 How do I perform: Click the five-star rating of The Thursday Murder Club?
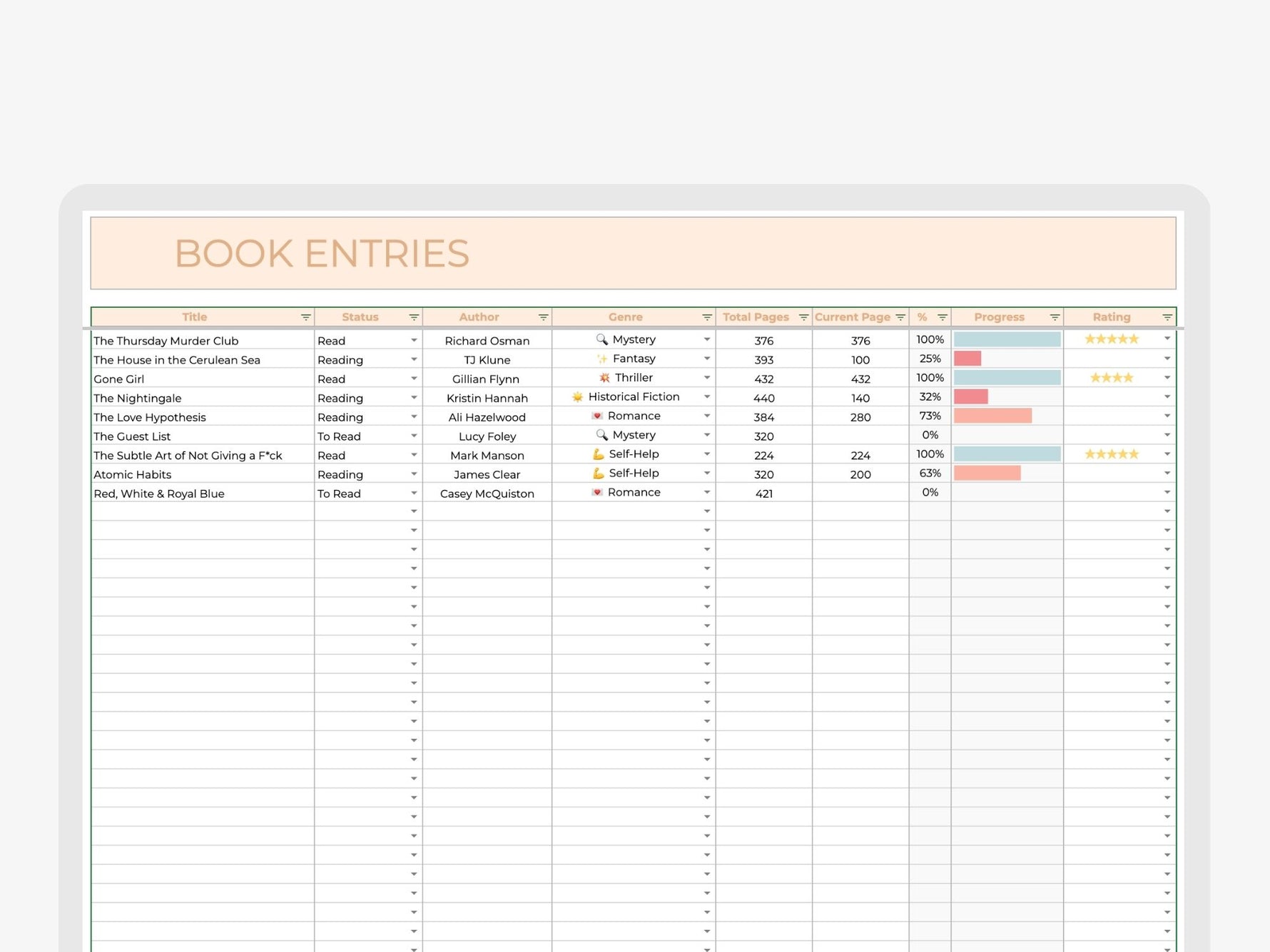click(1111, 339)
